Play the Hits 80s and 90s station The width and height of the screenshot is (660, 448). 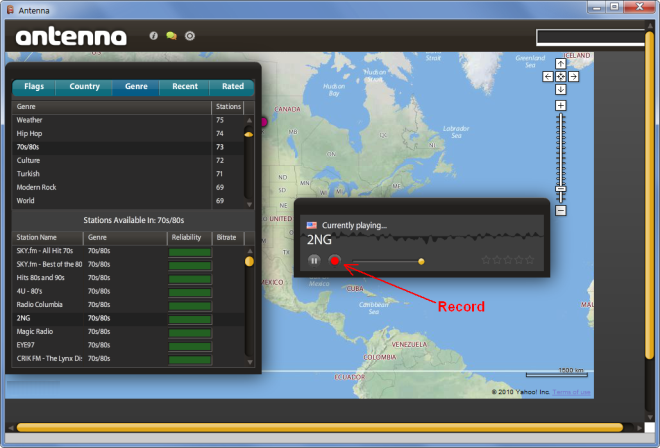128,278
